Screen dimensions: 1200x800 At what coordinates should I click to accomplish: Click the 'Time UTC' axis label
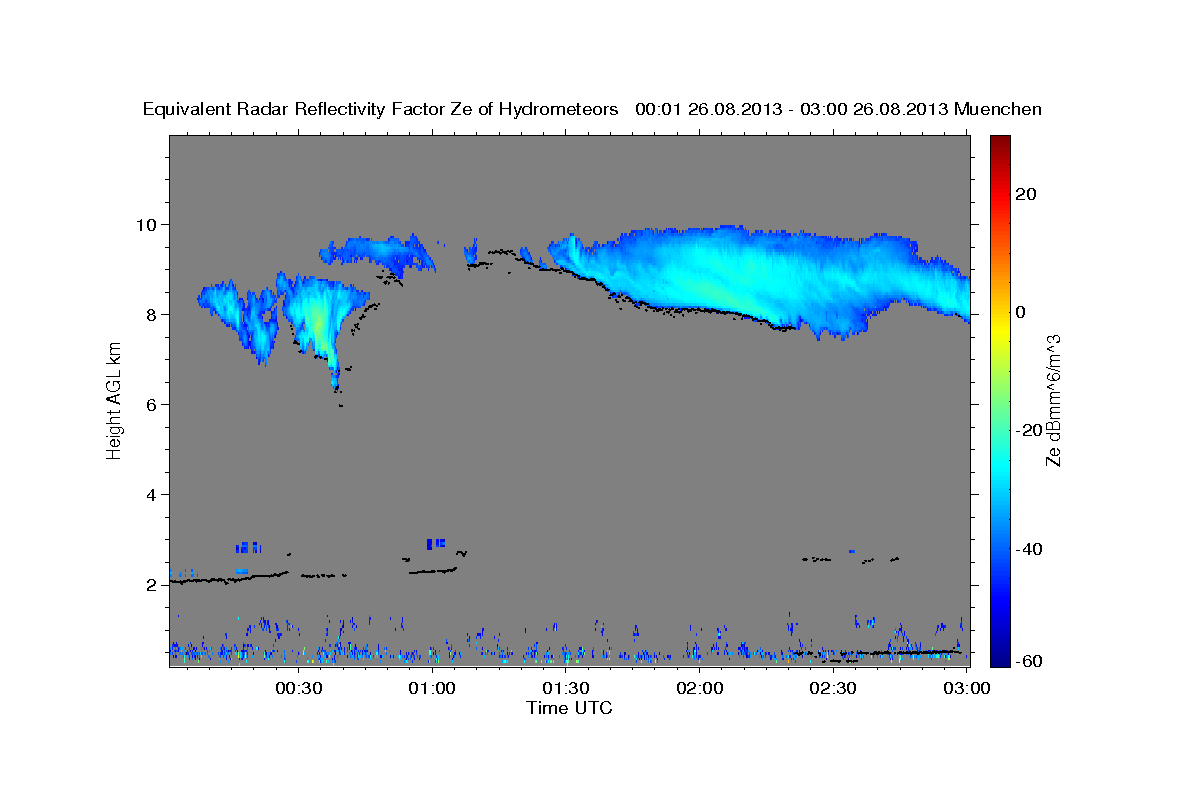tap(569, 708)
